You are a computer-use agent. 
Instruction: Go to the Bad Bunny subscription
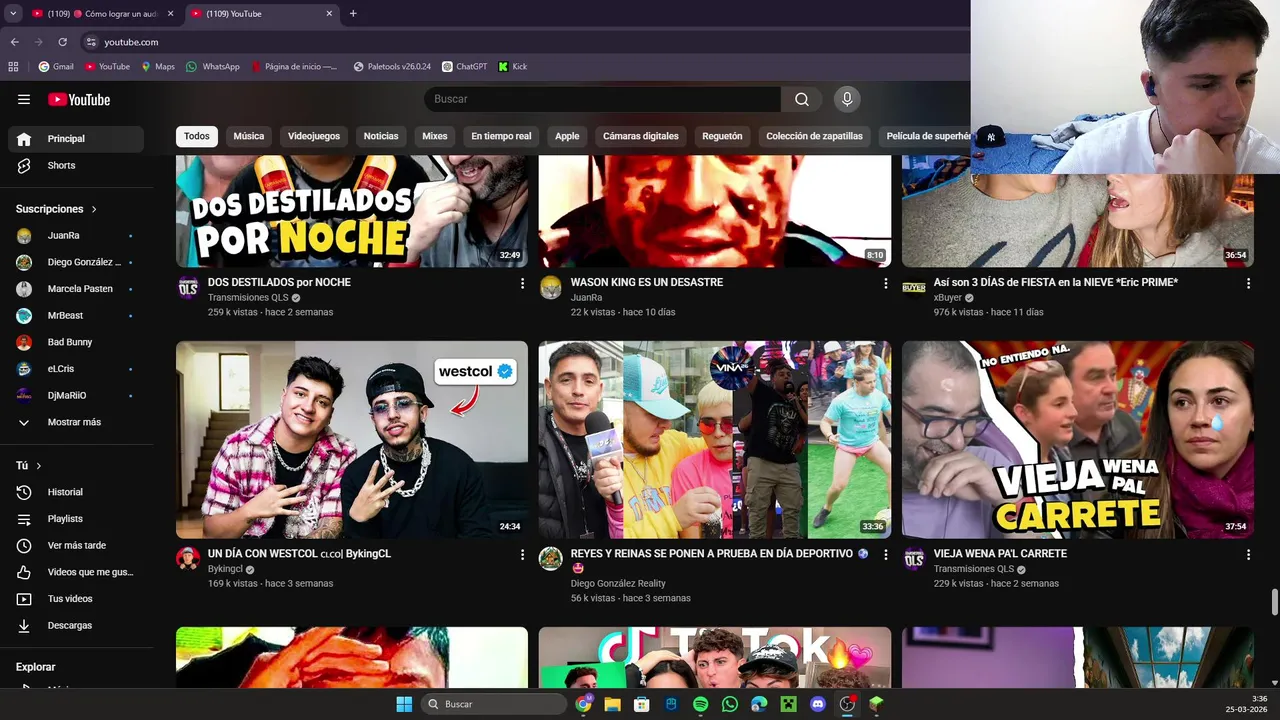[76, 342]
